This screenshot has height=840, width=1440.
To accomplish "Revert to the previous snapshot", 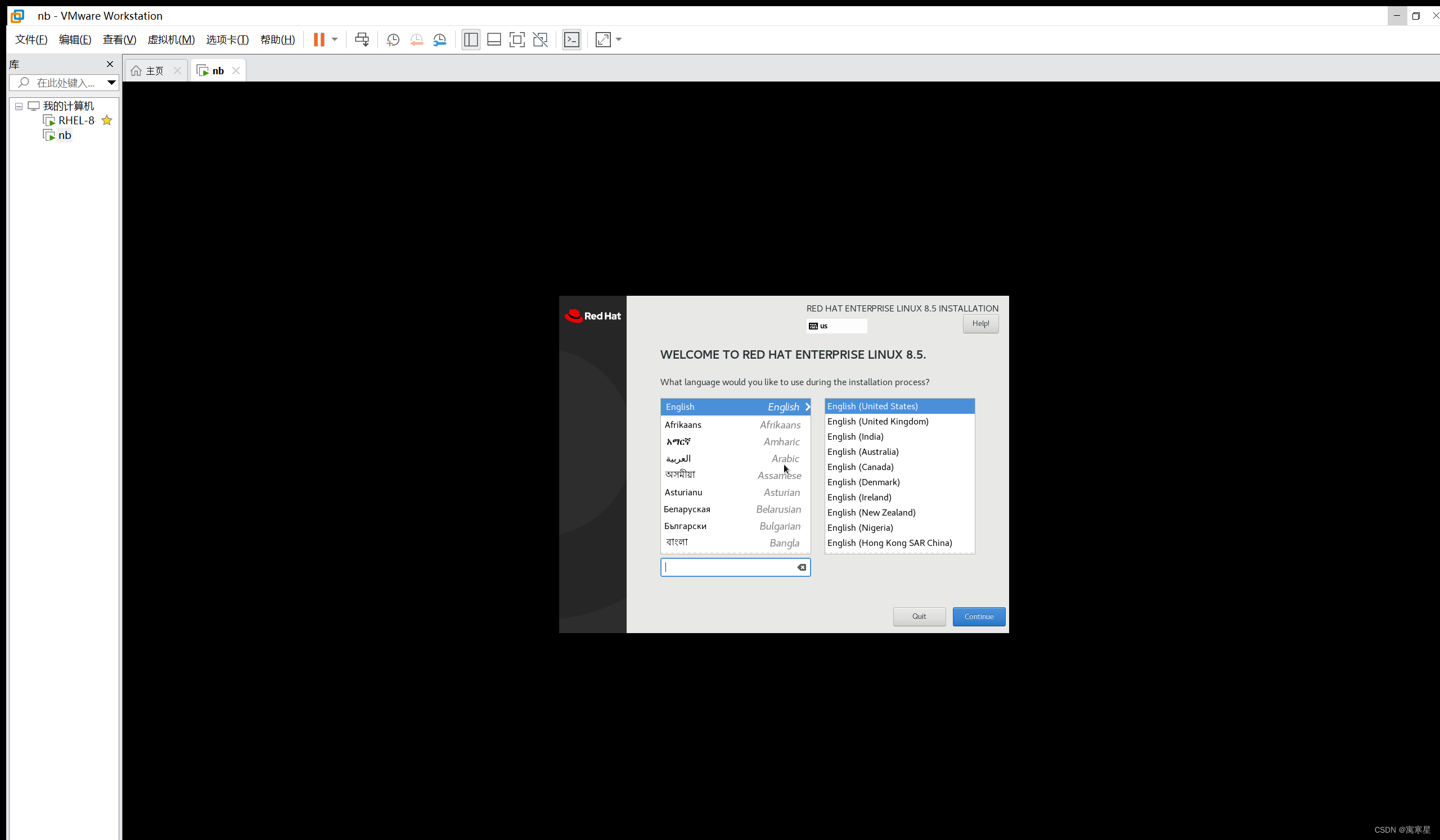I will point(417,39).
